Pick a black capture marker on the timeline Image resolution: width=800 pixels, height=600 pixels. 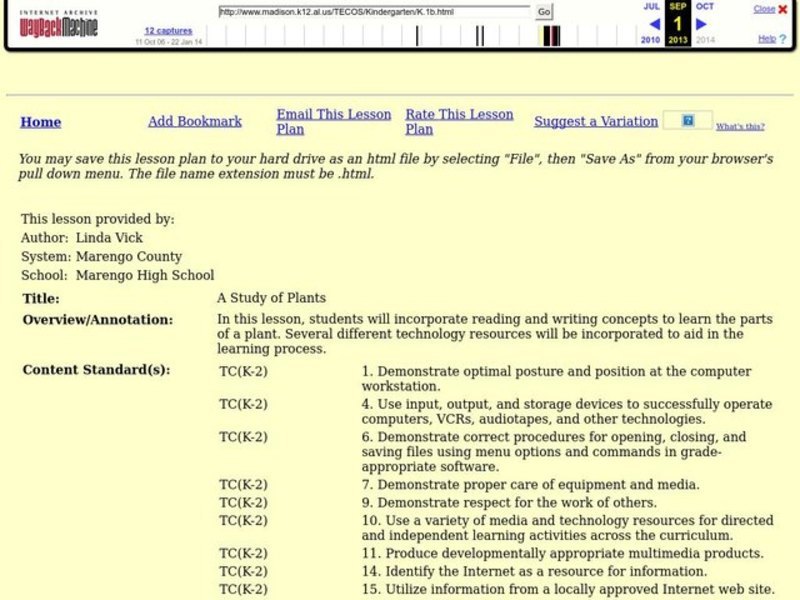coord(416,33)
